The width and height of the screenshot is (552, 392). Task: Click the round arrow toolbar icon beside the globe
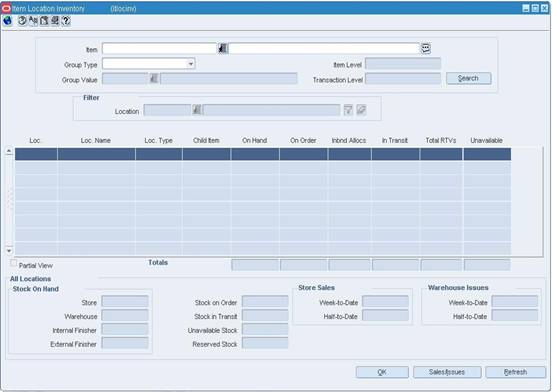click(x=22, y=21)
